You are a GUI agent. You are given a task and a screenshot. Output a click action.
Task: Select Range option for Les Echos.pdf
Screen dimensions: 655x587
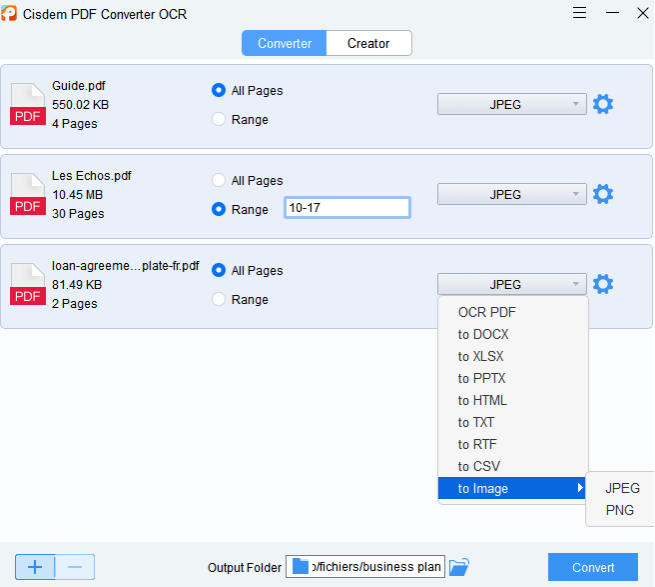tap(218, 209)
